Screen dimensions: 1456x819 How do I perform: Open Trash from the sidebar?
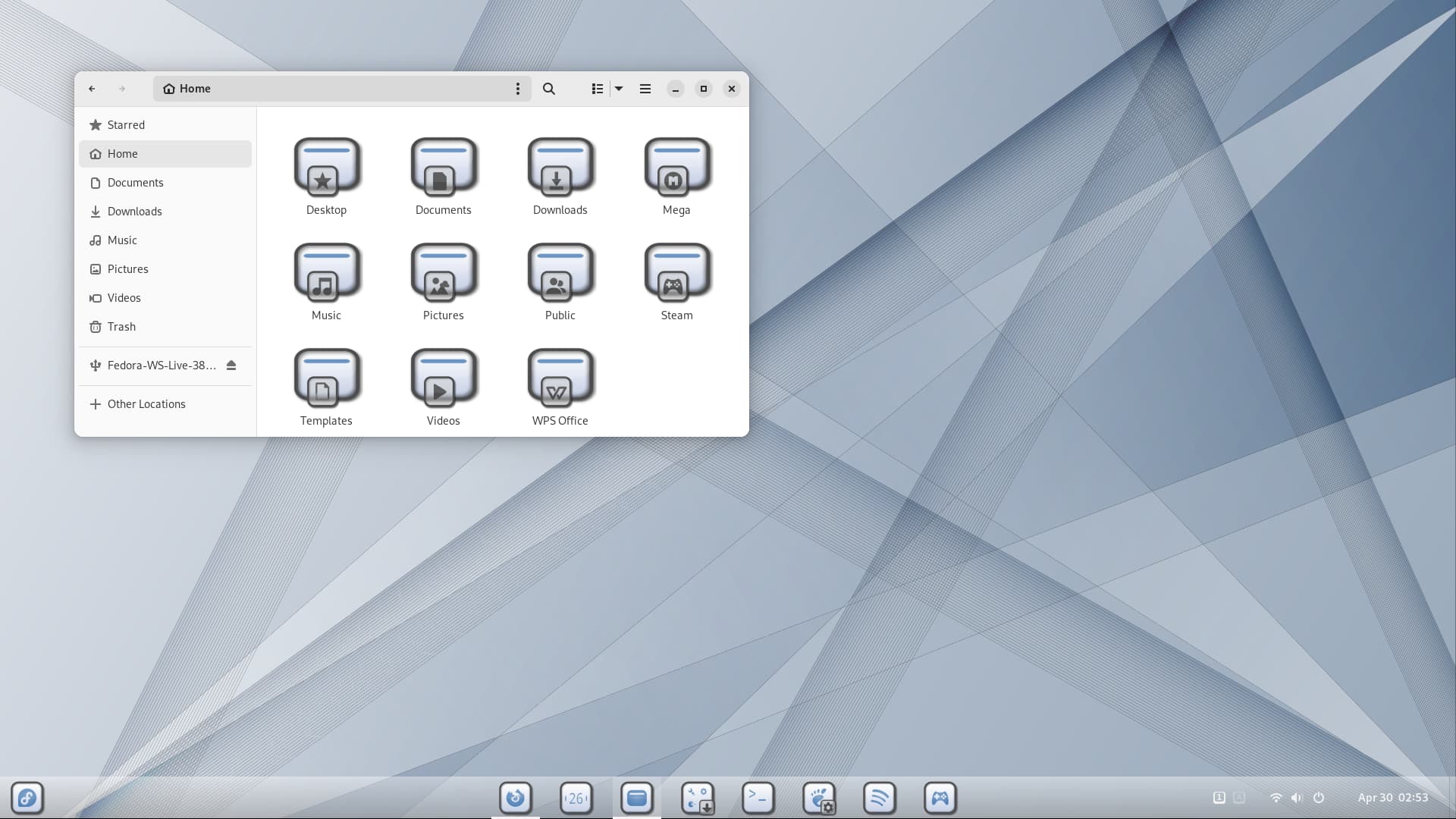121,327
